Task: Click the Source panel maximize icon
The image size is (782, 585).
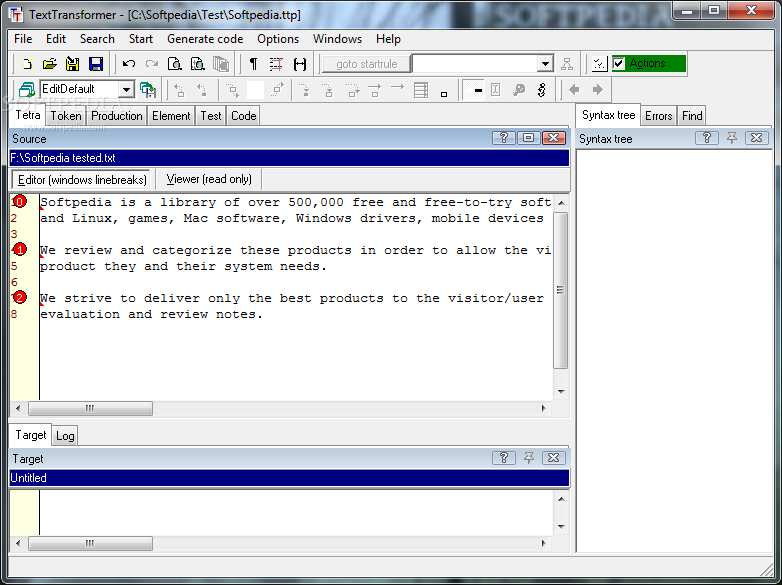Action: pos(529,138)
